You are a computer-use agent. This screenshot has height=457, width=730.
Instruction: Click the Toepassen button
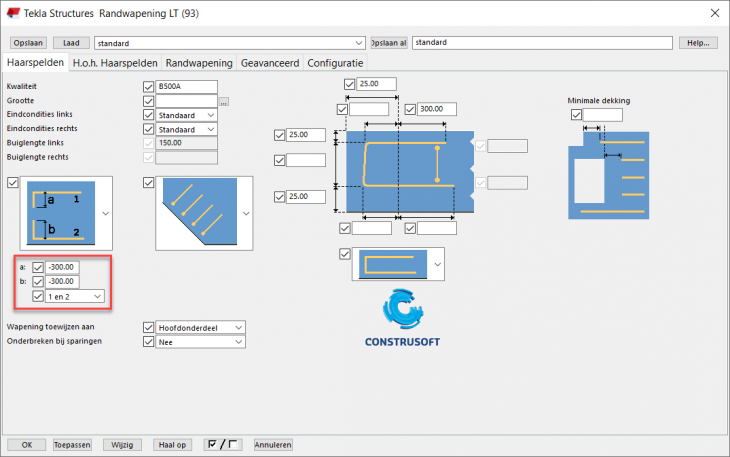pos(72,445)
